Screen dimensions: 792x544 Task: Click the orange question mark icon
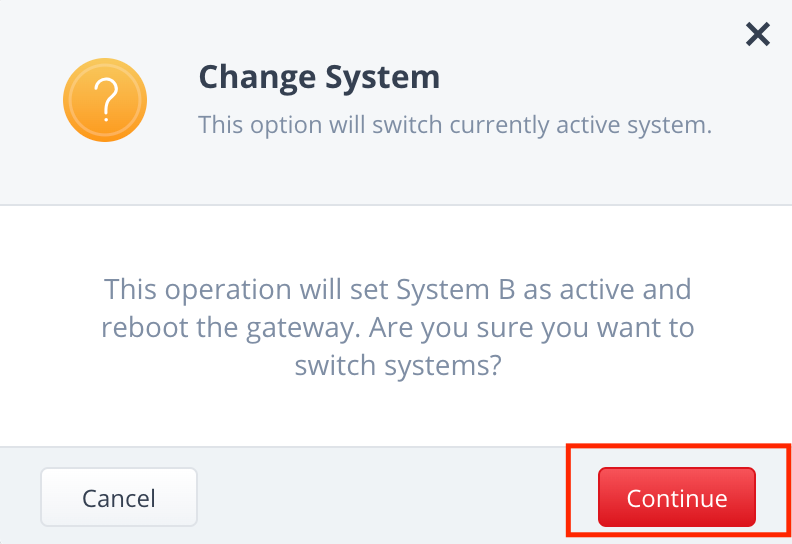click(105, 100)
